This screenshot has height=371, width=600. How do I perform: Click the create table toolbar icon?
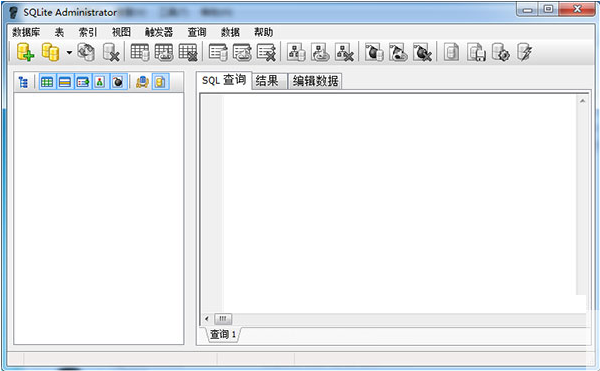click(x=140, y=52)
